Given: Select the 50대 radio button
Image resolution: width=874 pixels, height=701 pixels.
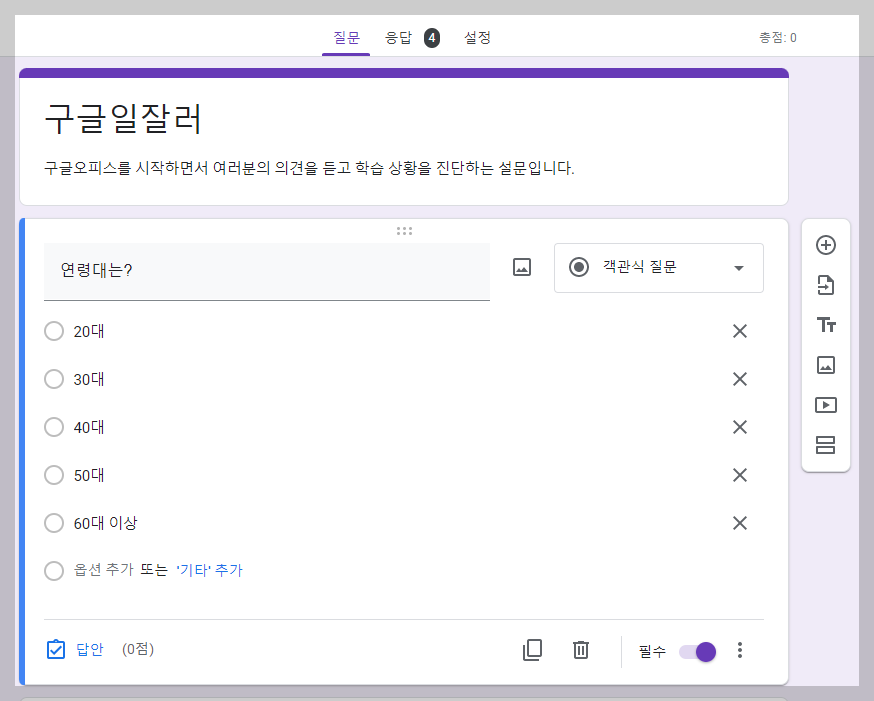Looking at the screenshot, I should click(54, 475).
